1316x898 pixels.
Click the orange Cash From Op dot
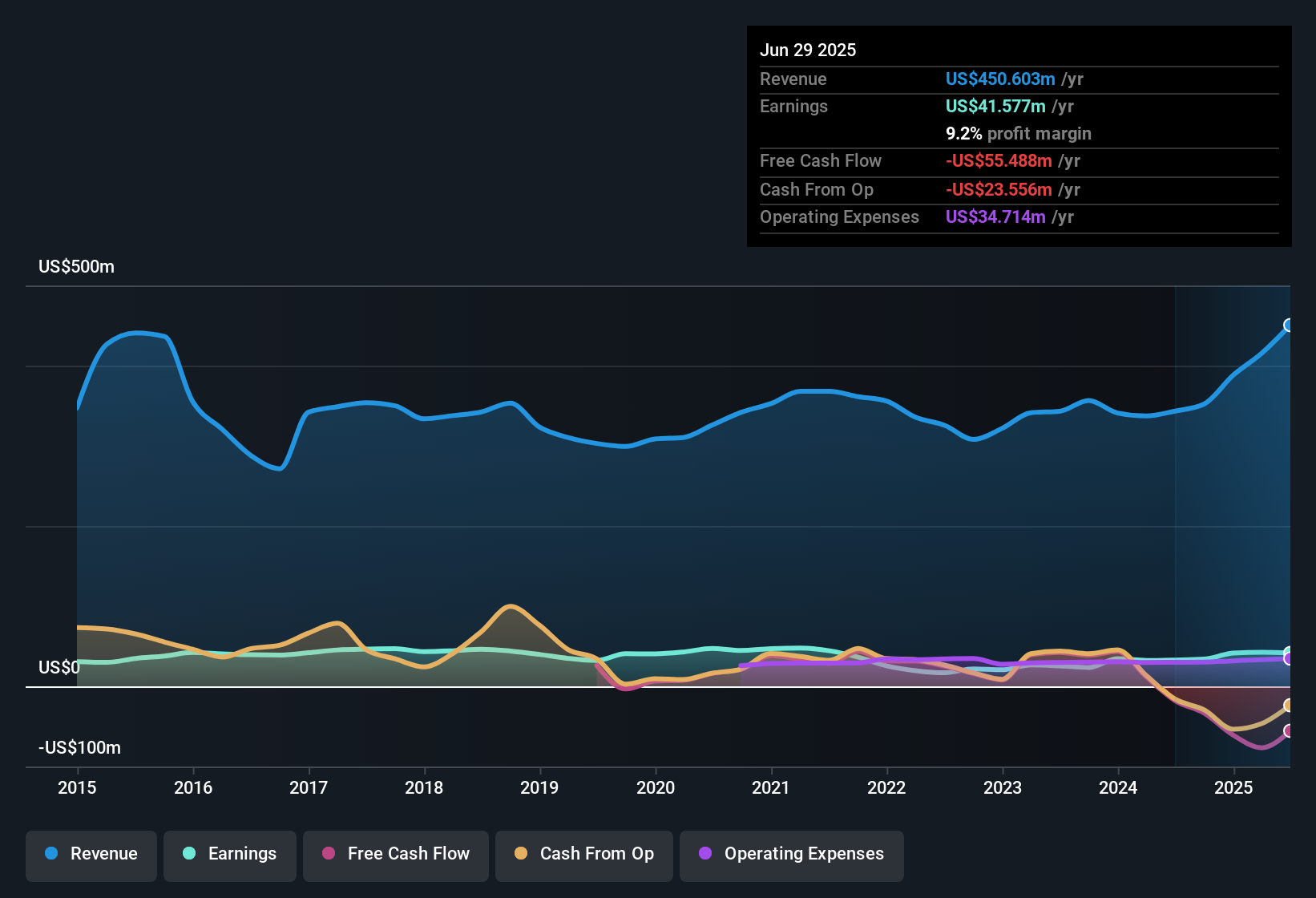tap(521, 853)
